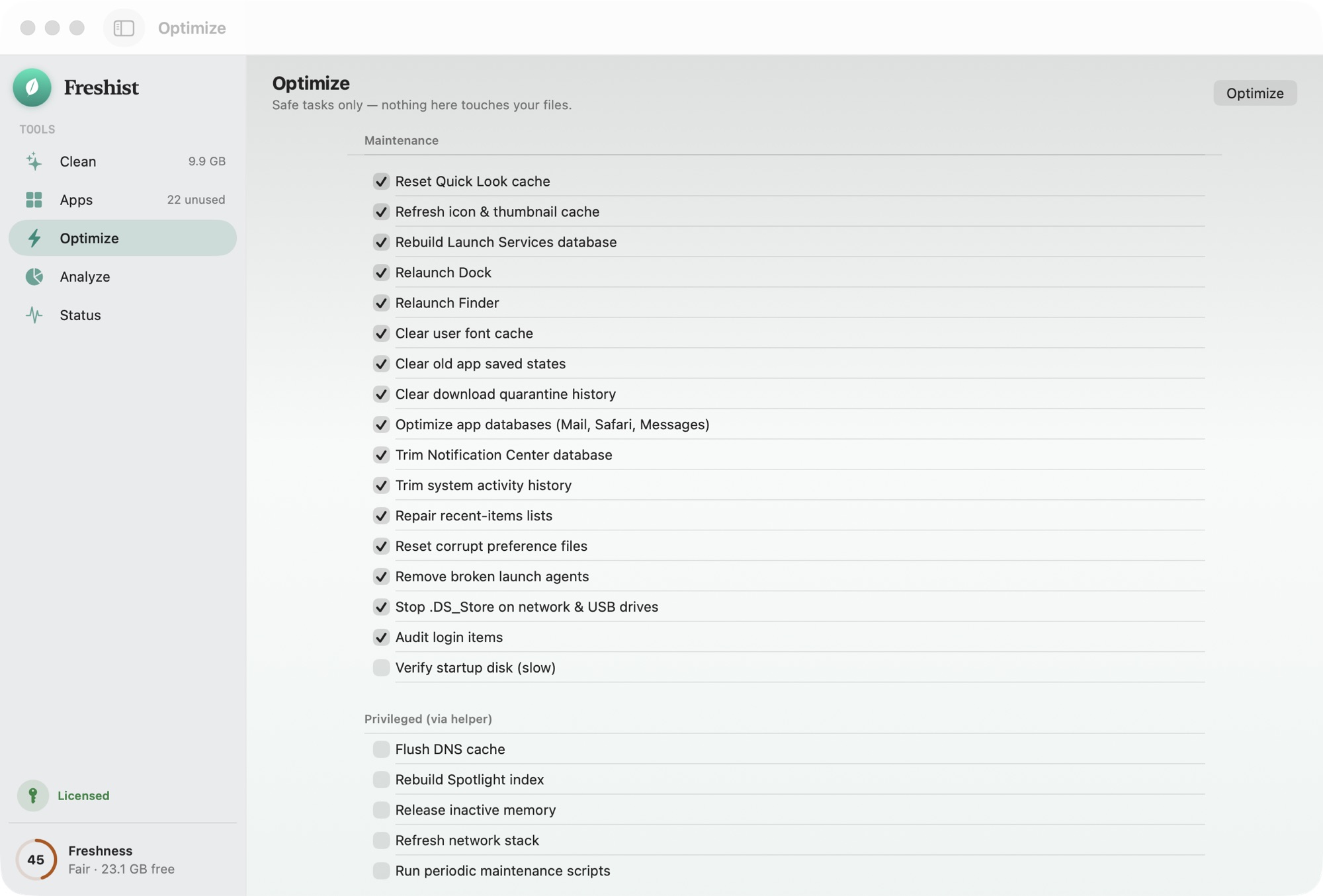The image size is (1323, 896).
Task: Click the Freshness score ring showing 45
Action: (x=36, y=860)
